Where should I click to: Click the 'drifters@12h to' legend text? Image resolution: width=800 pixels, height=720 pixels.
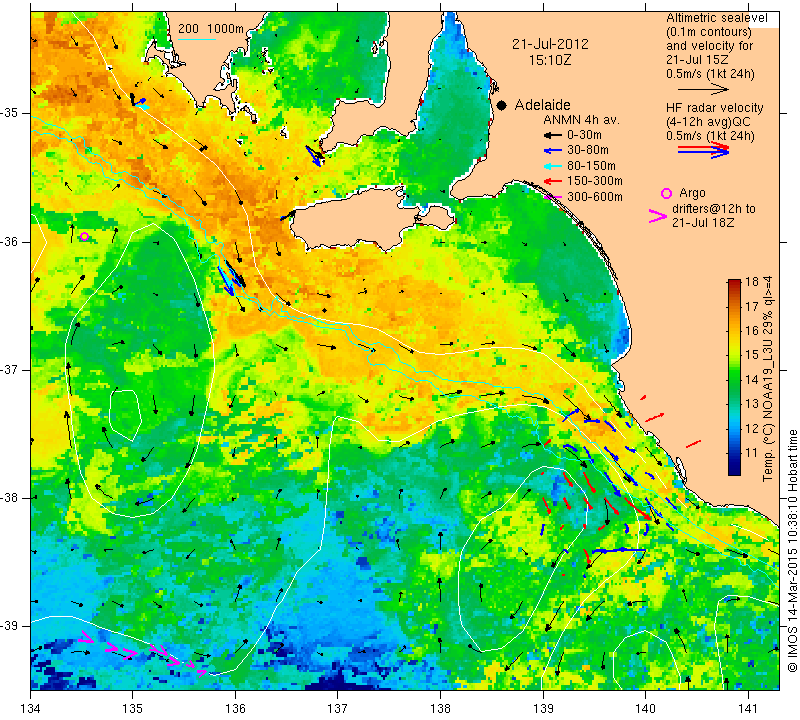coord(713,209)
